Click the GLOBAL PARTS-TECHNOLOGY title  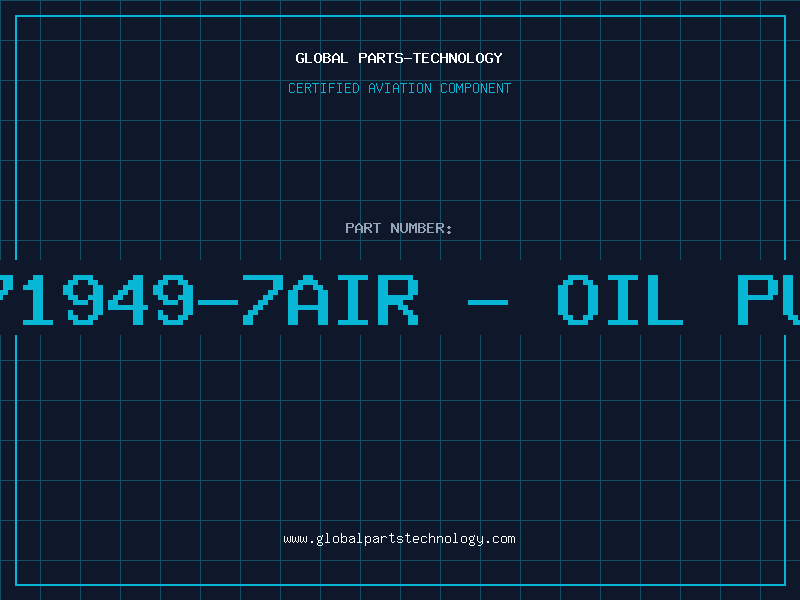click(x=399, y=58)
